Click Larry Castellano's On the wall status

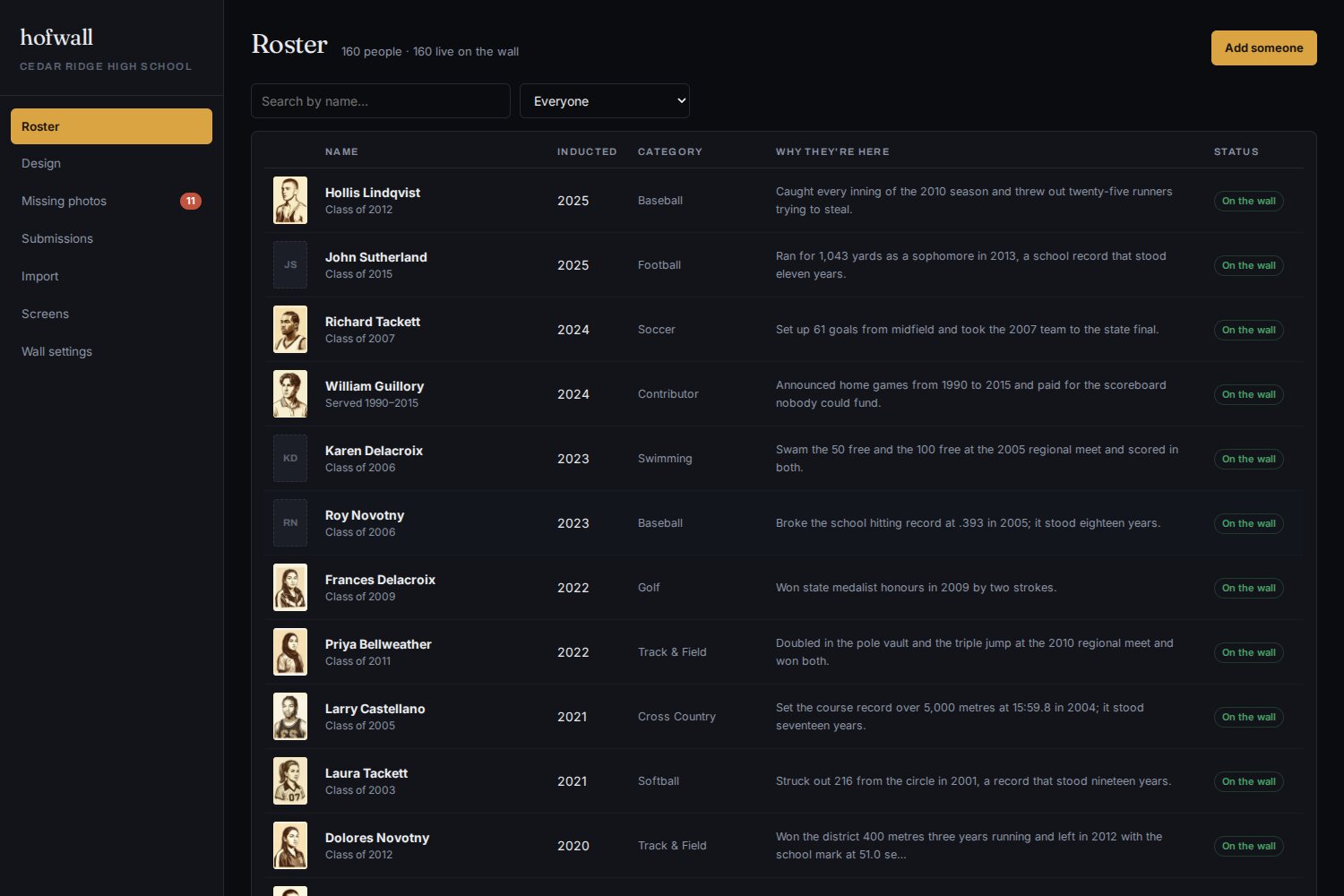pos(1249,717)
